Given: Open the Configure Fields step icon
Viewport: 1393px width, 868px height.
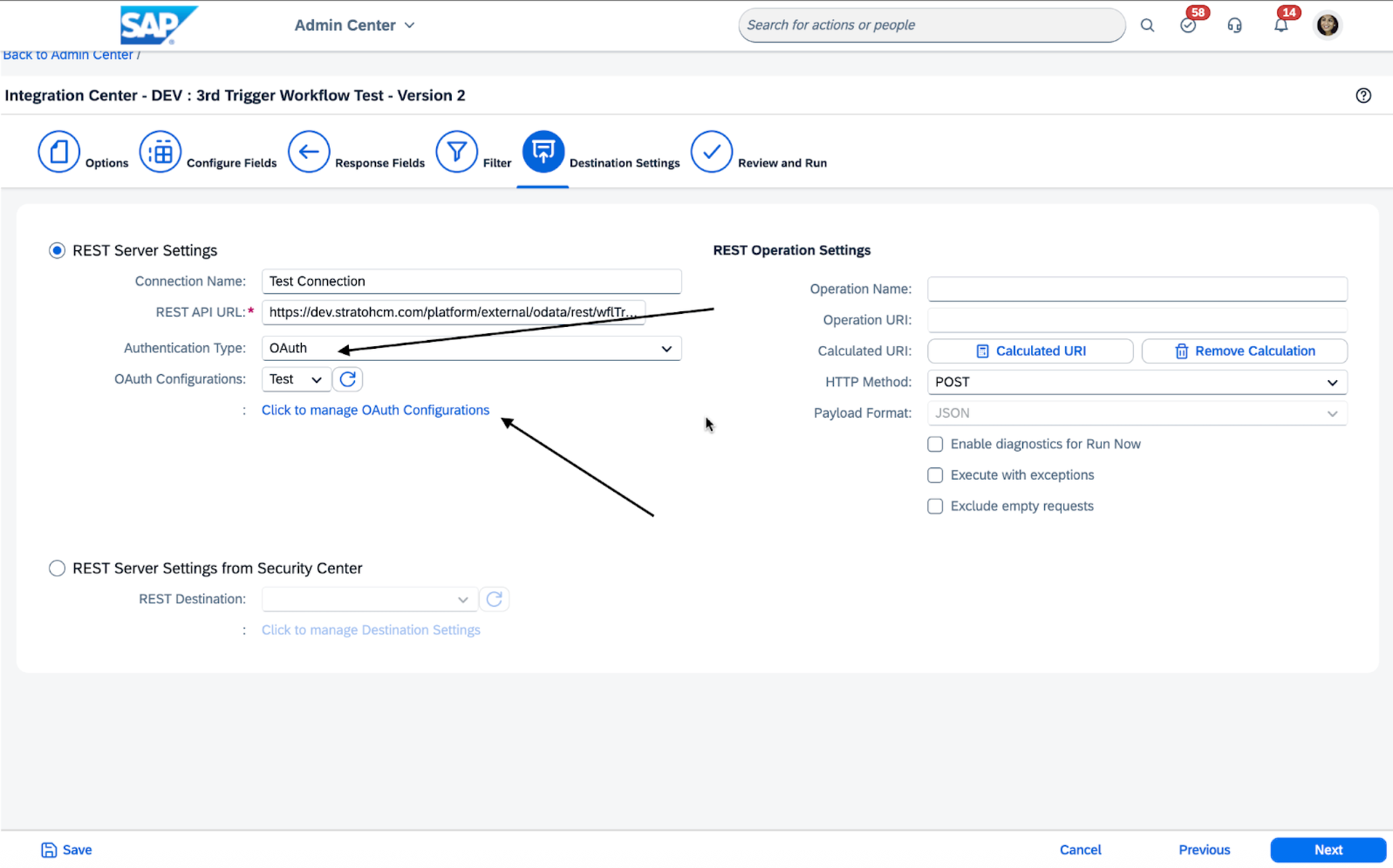Looking at the screenshot, I should click(160, 152).
